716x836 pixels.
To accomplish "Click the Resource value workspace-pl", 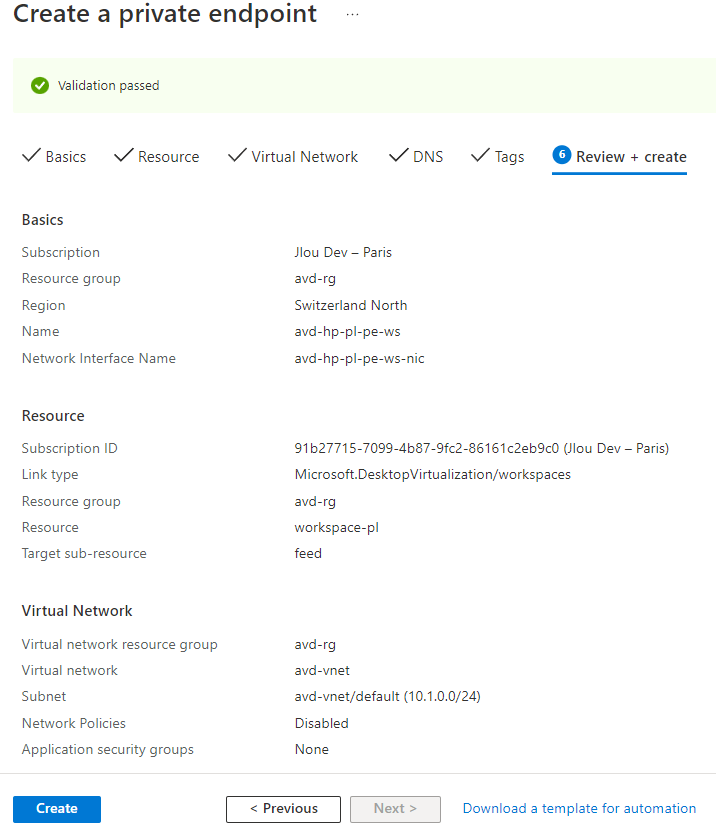I will coord(336,528).
